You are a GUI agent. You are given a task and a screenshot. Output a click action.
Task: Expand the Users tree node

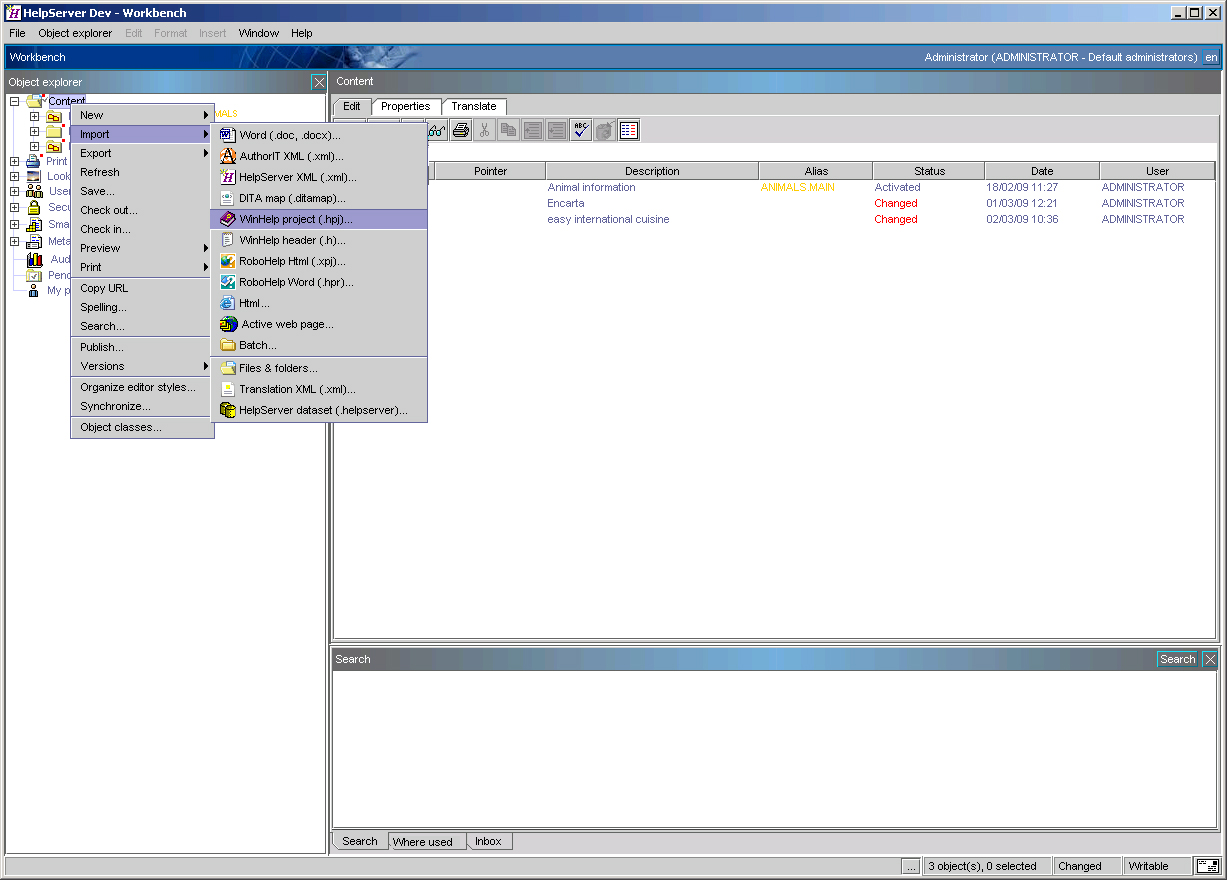click(x=15, y=191)
